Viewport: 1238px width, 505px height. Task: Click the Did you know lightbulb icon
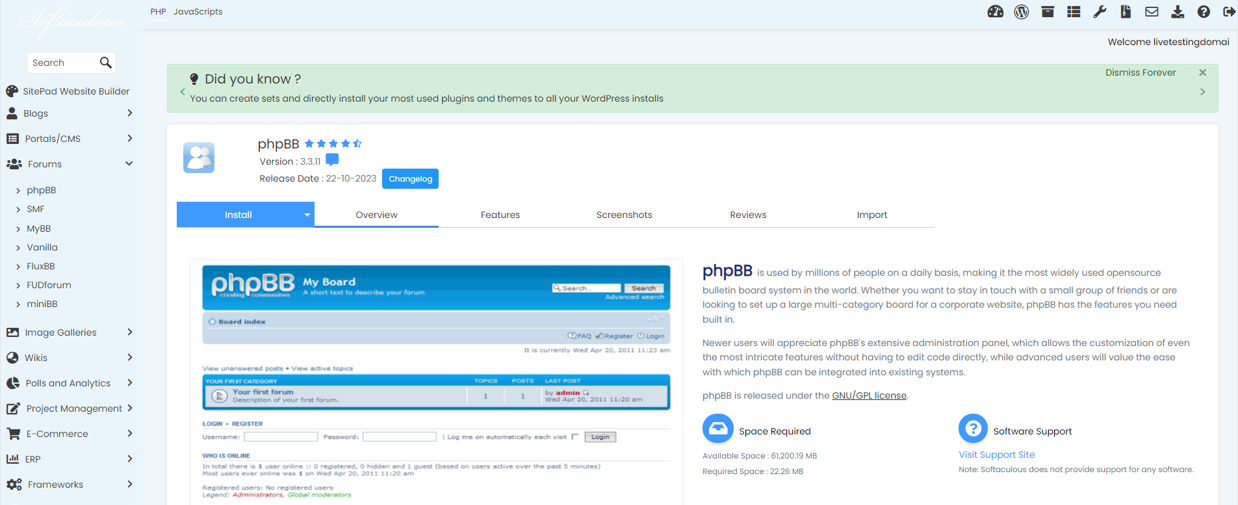tap(194, 79)
